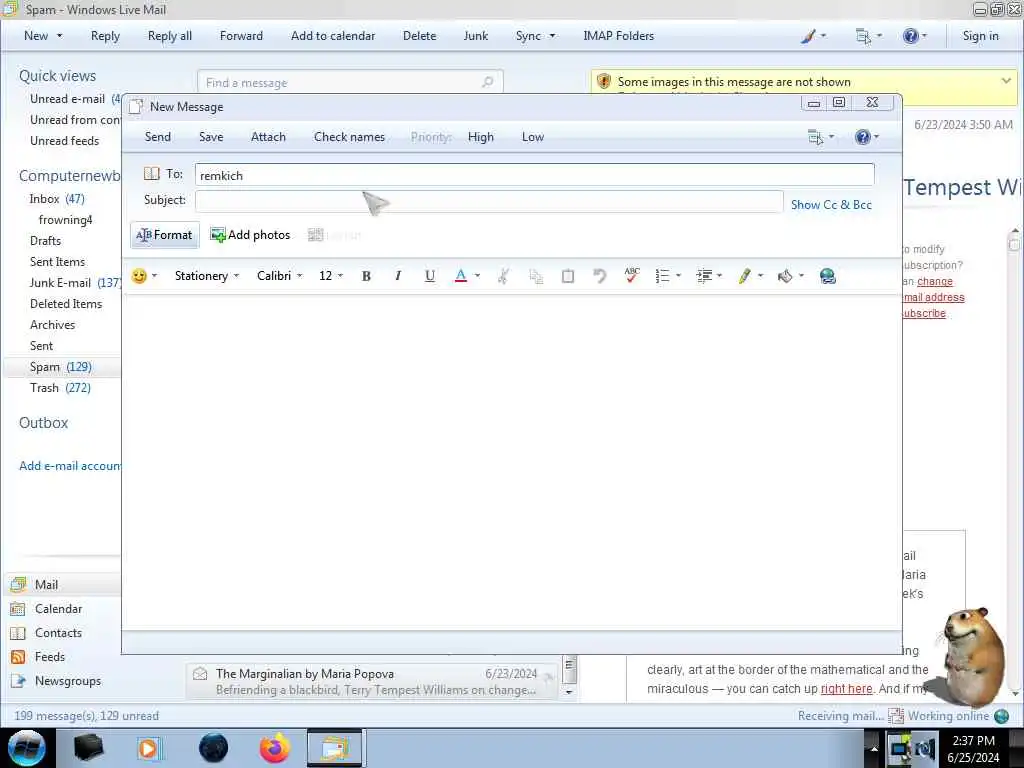
Task: Click the highlighter pen icon
Action: pyautogui.click(x=744, y=276)
